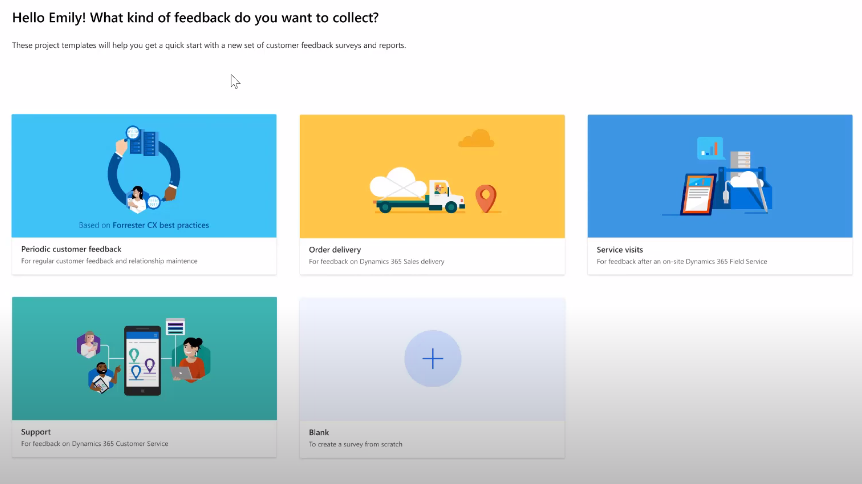Click the bar chart icon in Service visits
The image size is (862, 484).
point(710,149)
